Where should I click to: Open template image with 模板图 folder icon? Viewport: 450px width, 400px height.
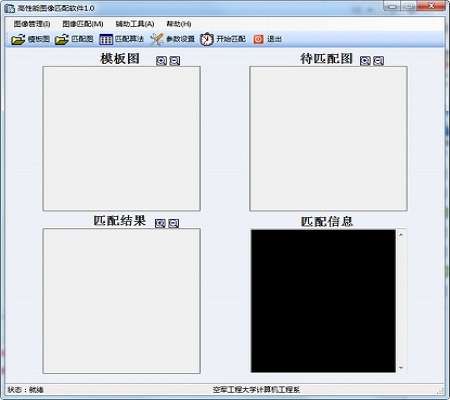point(18,39)
